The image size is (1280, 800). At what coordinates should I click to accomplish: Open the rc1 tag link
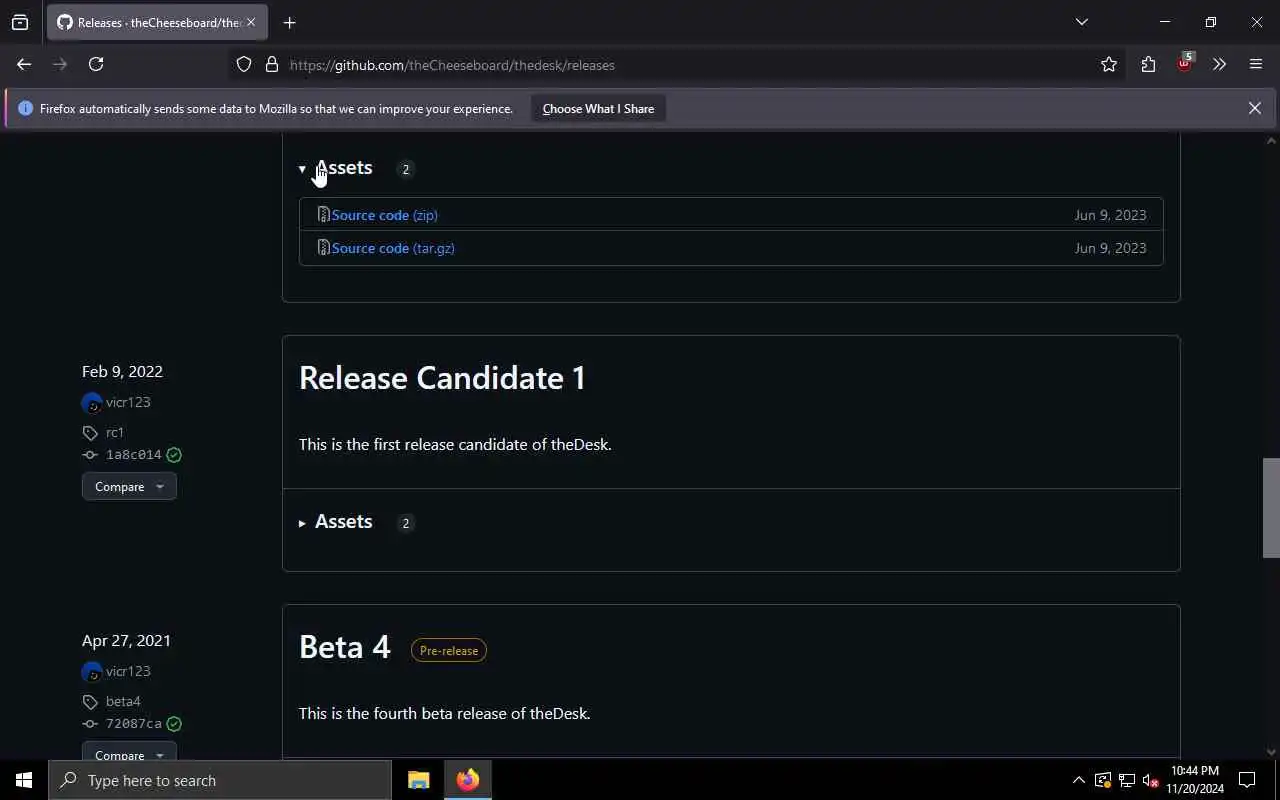115,432
